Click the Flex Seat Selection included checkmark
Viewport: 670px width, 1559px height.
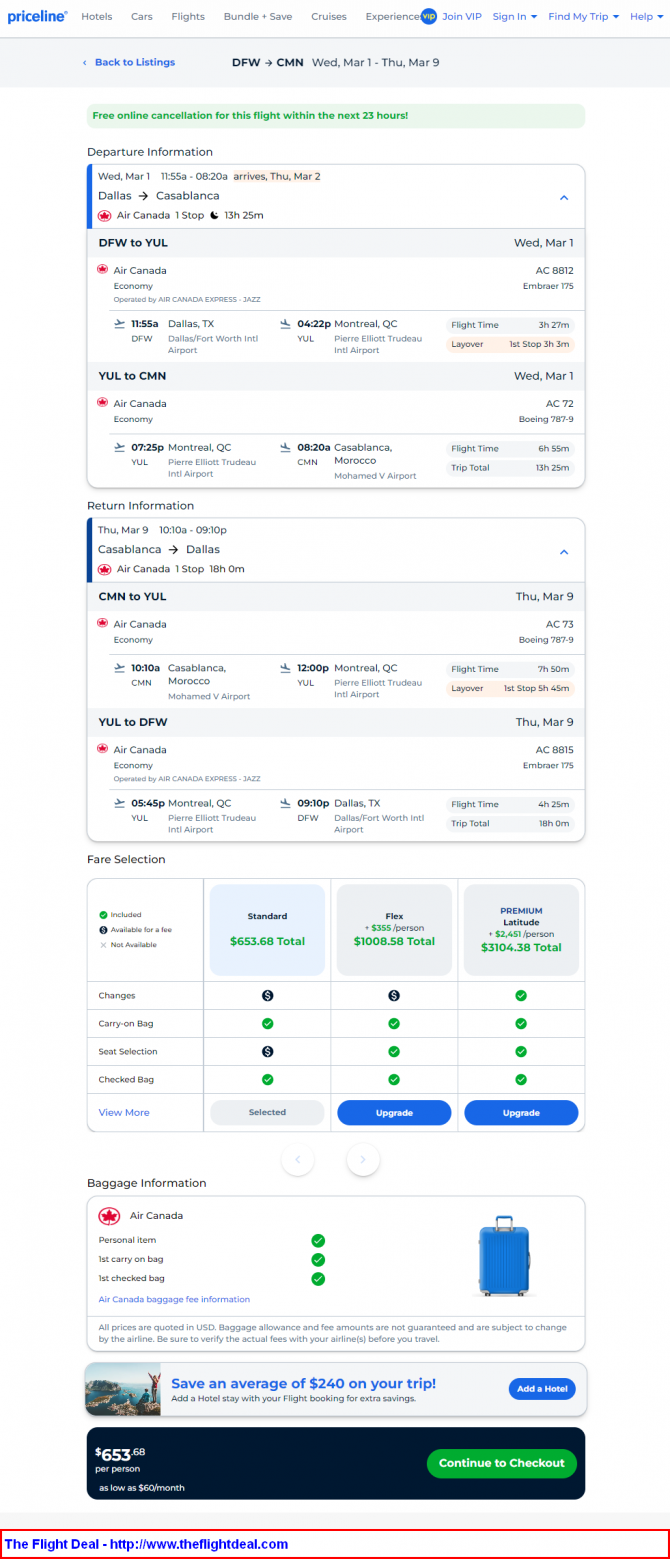[394, 1052]
